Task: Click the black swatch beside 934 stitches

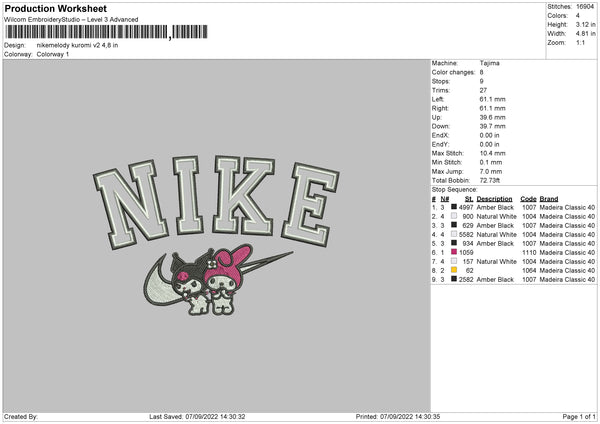Action: tap(454, 243)
